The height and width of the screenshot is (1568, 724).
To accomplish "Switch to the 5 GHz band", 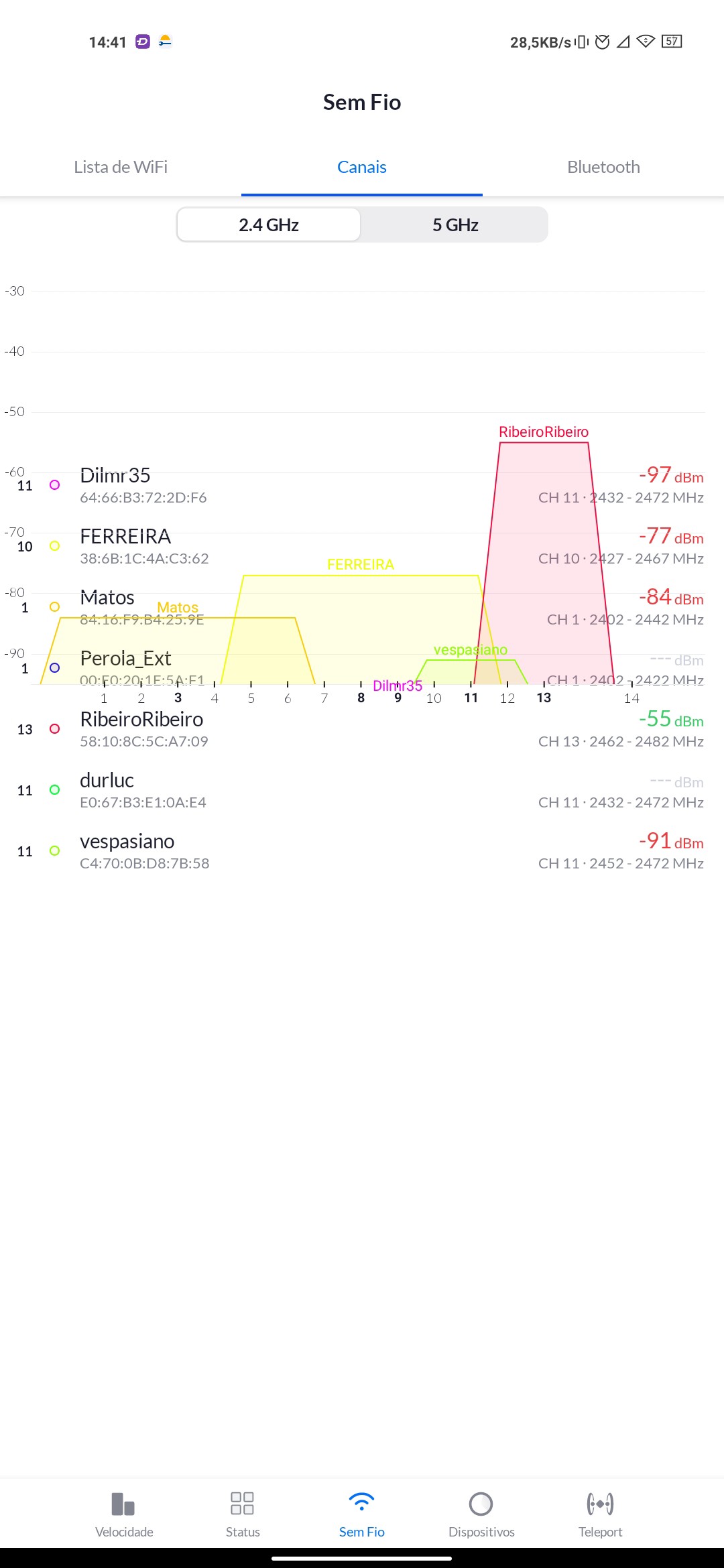I will [x=455, y=224].
